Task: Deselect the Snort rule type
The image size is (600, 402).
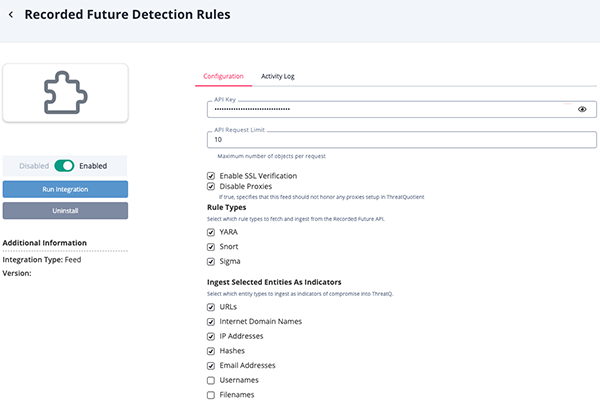Action: point(211,246)
